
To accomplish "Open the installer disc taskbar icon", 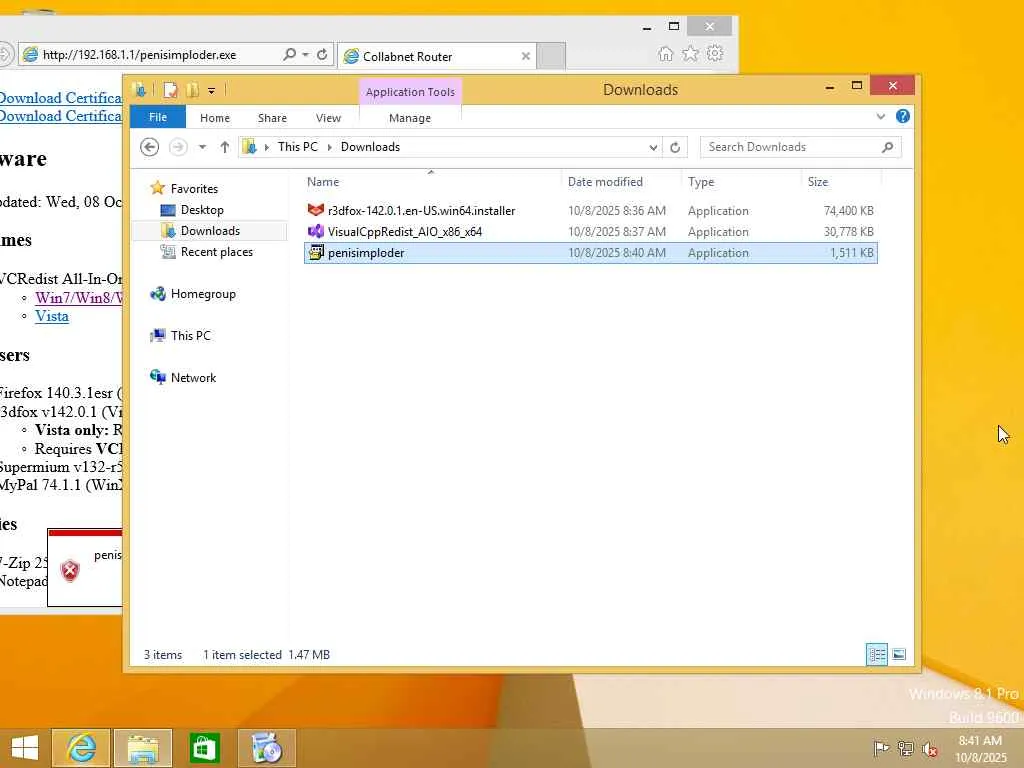I will pos(266,748).
